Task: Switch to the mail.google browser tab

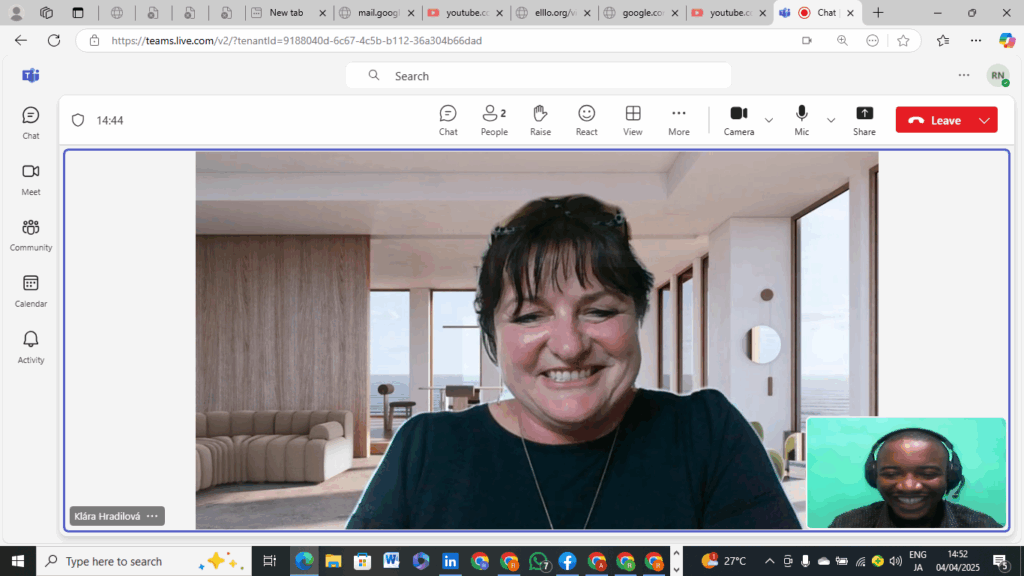Action: point(376,13)
